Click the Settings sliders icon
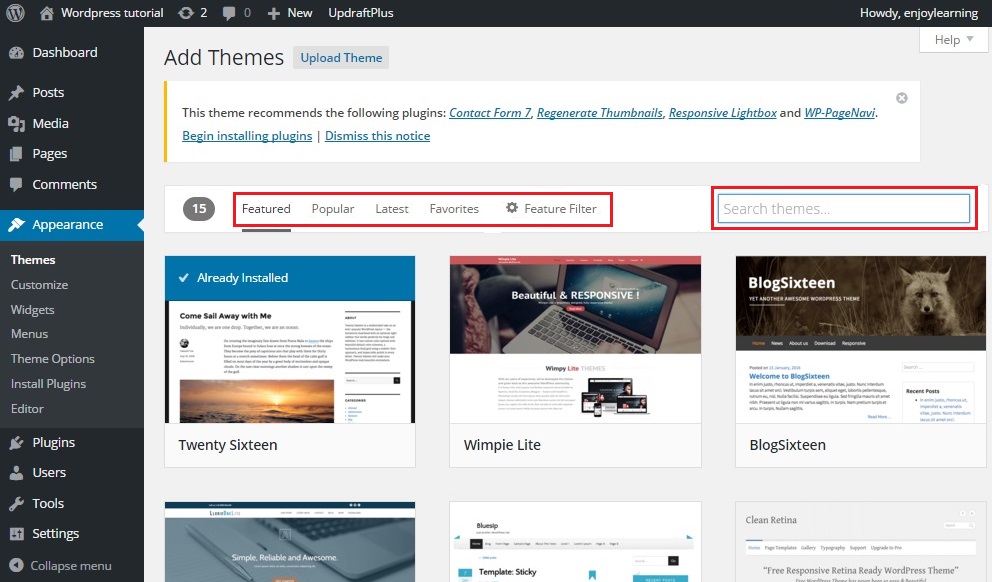 (x=16, y=534)
